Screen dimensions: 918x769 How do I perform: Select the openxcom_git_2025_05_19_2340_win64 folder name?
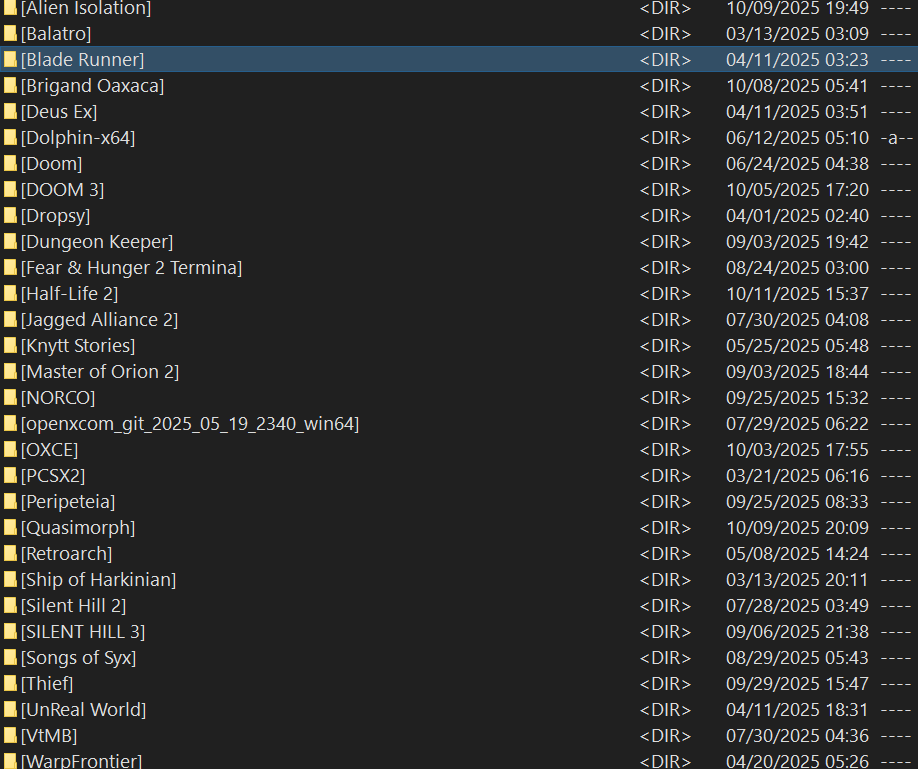click(x=190, y=423)
